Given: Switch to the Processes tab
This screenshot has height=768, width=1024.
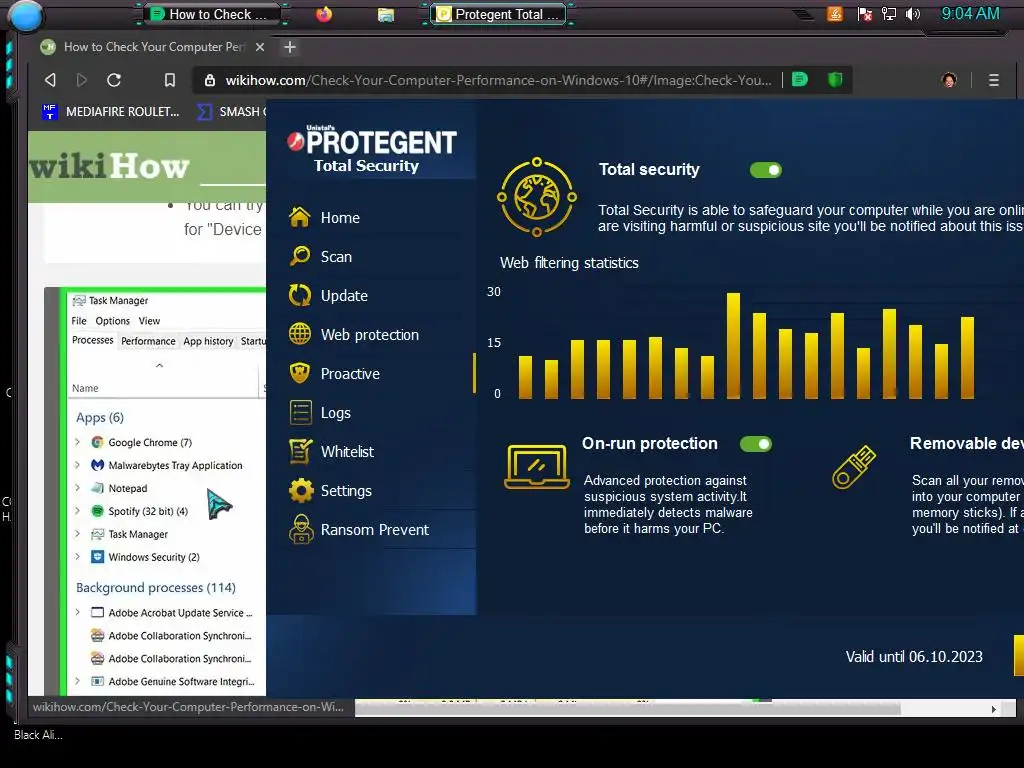Looking at the screenshot, I should [x=93, y=340].
